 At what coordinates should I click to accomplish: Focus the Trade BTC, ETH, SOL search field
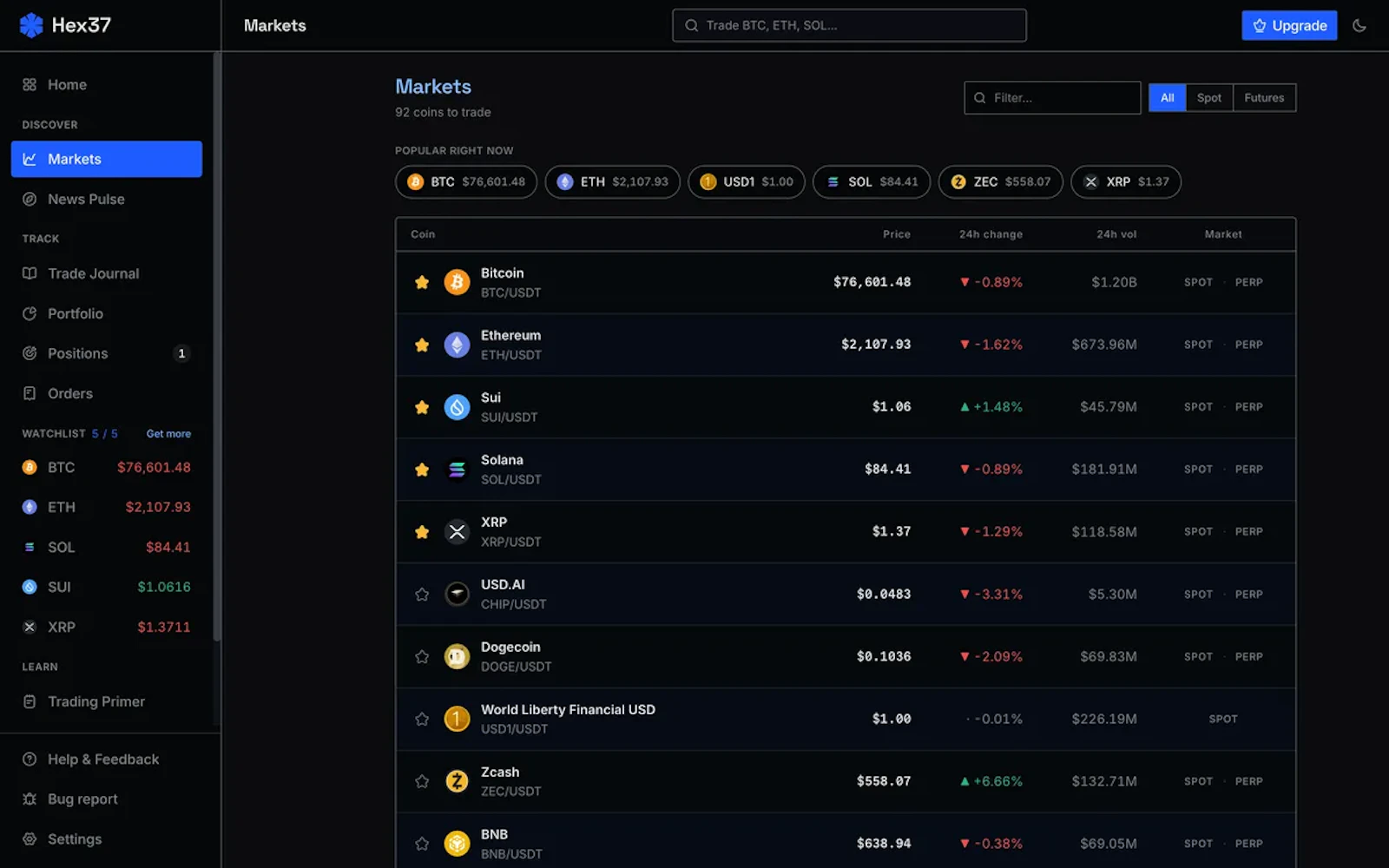[849, 25]
